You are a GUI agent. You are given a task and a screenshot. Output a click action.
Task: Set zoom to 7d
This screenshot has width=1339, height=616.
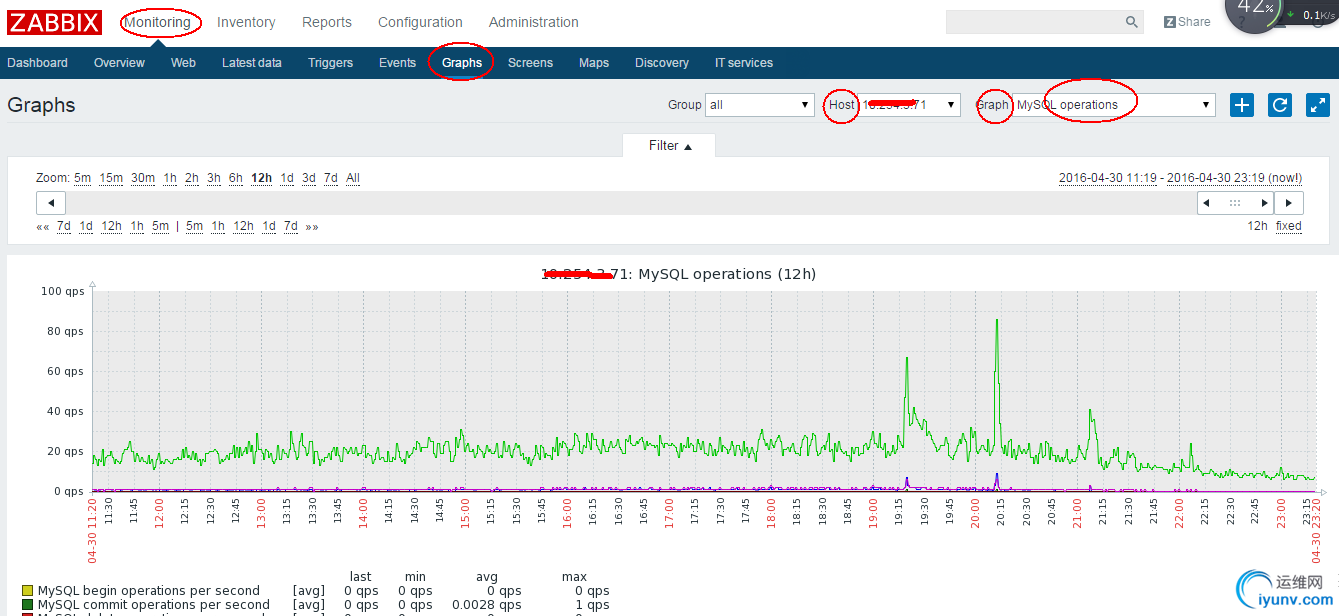click(x=331, y=178)
